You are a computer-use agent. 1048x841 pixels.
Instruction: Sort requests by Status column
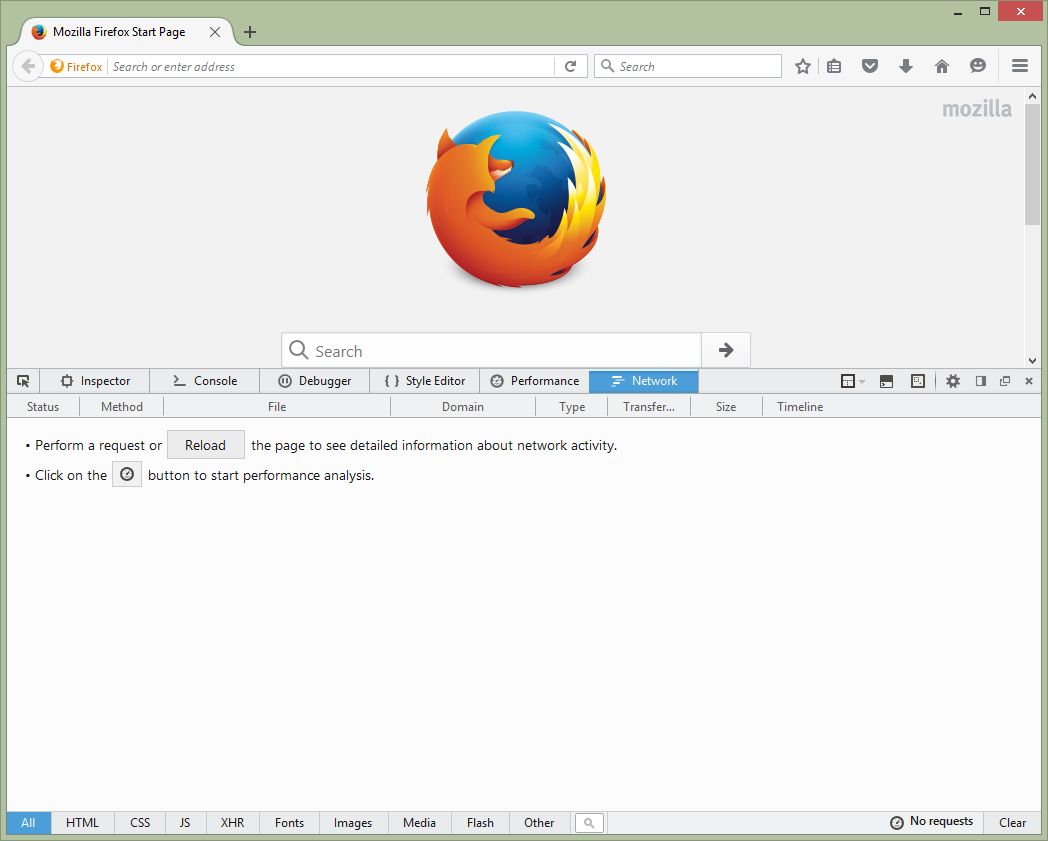tap(43, 406)
